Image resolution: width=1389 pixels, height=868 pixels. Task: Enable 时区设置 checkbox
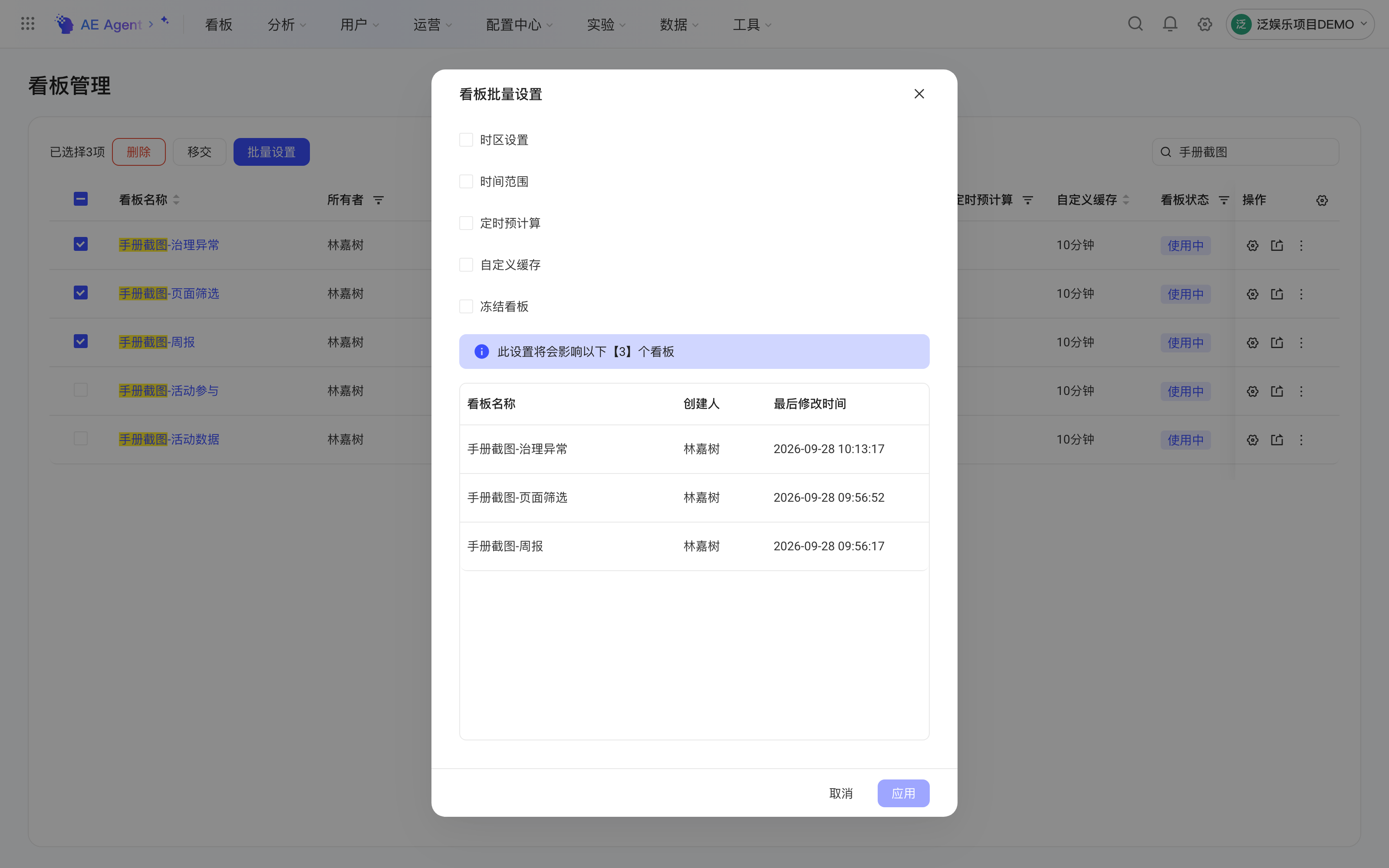pos(466,140)
